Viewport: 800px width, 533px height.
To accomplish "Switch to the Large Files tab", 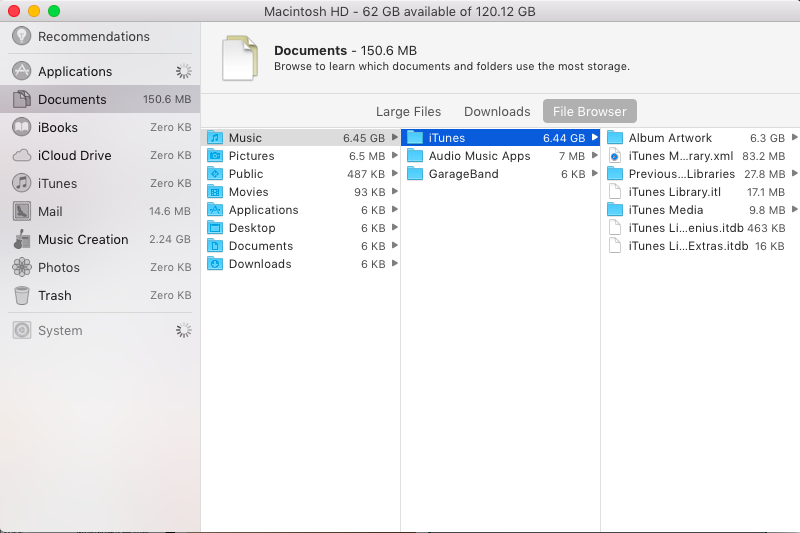I will (x=408, y=111).
